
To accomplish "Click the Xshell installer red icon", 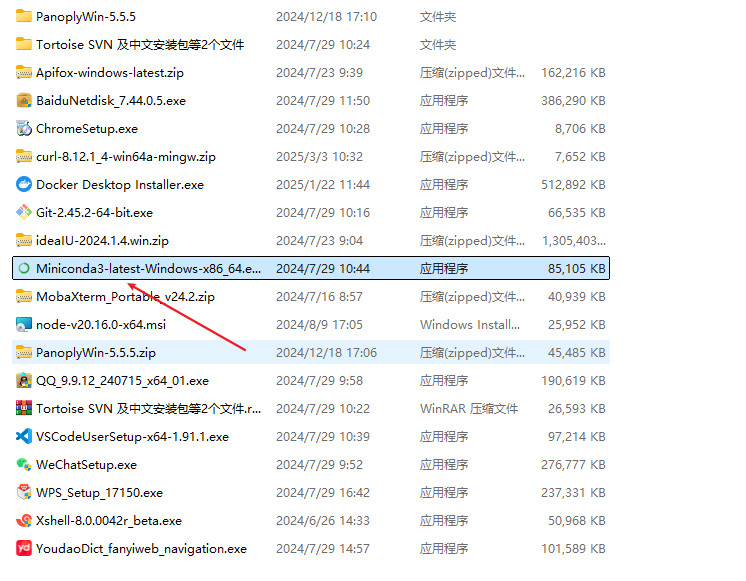I will coord(24,521).
